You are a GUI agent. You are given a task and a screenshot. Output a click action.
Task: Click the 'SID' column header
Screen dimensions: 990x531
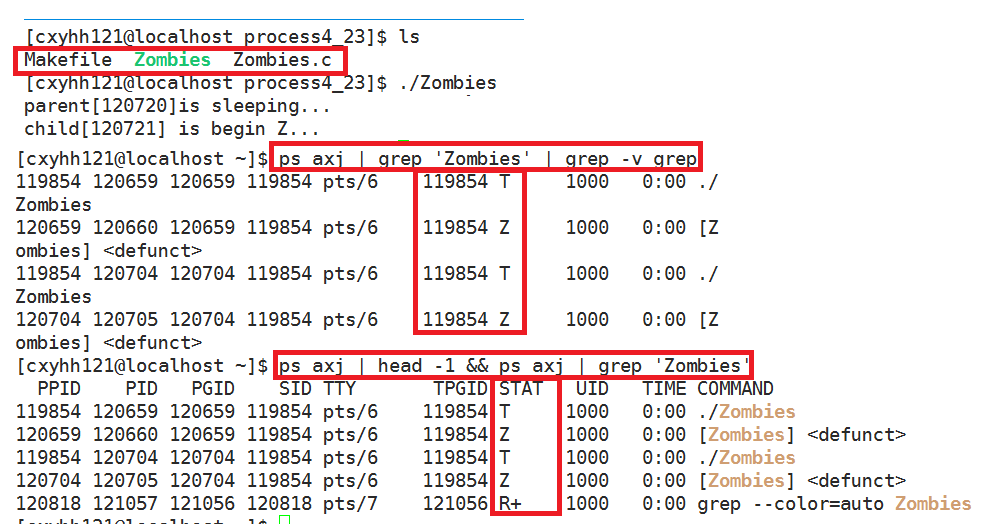295,388
